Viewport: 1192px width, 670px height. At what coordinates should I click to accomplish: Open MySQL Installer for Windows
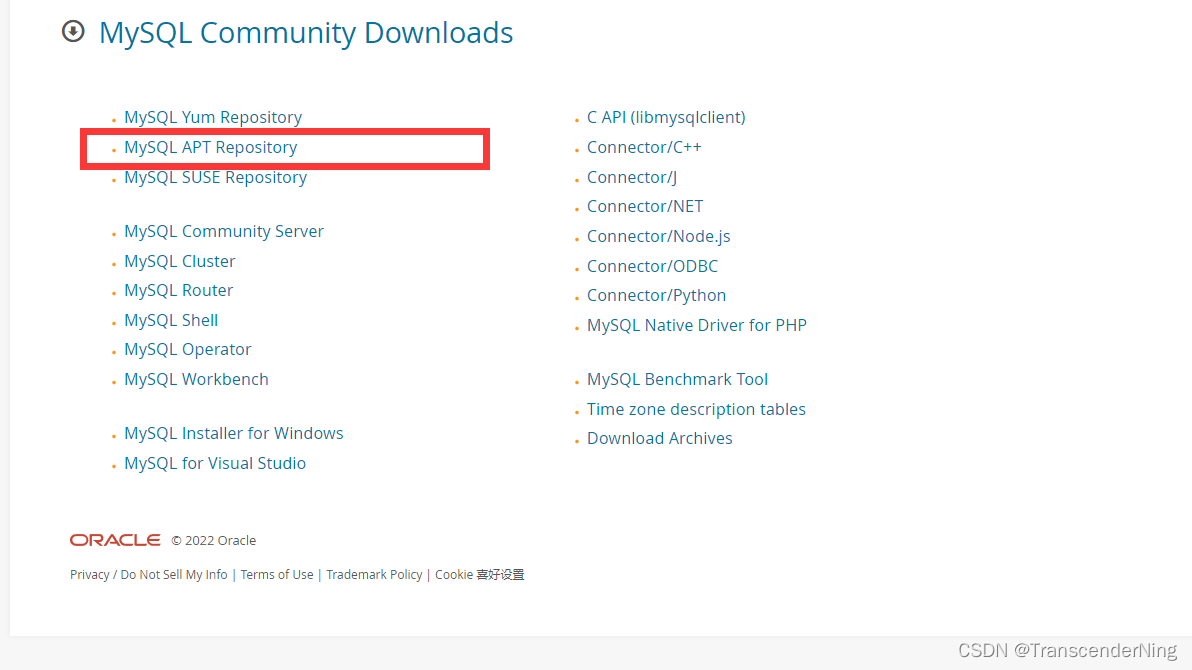tap(233, 433)
